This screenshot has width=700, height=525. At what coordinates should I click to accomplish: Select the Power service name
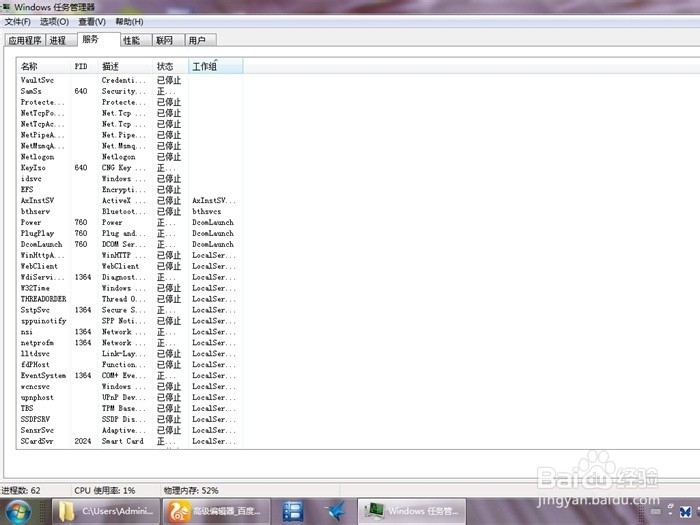click(31, 222)
